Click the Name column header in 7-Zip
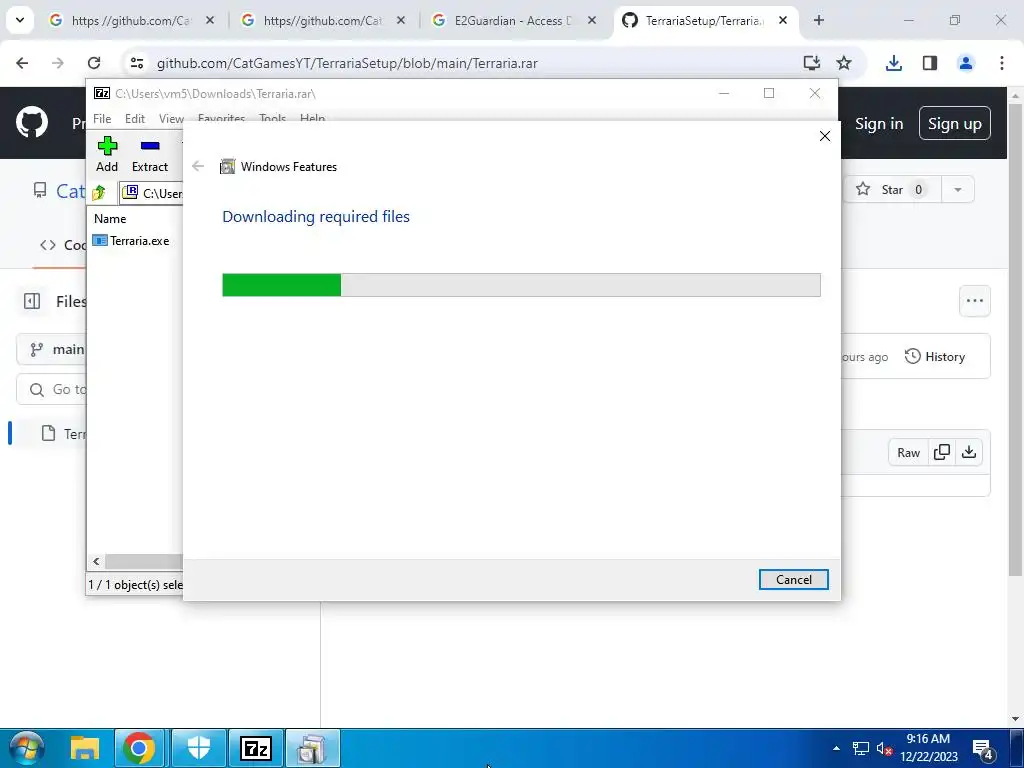 tap(110, 219)
